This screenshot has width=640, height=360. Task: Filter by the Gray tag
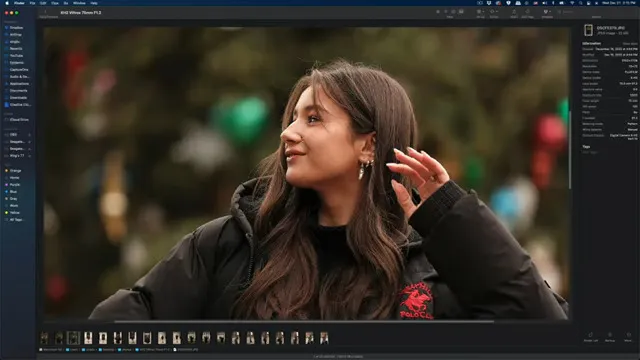[x=13, y=198]
